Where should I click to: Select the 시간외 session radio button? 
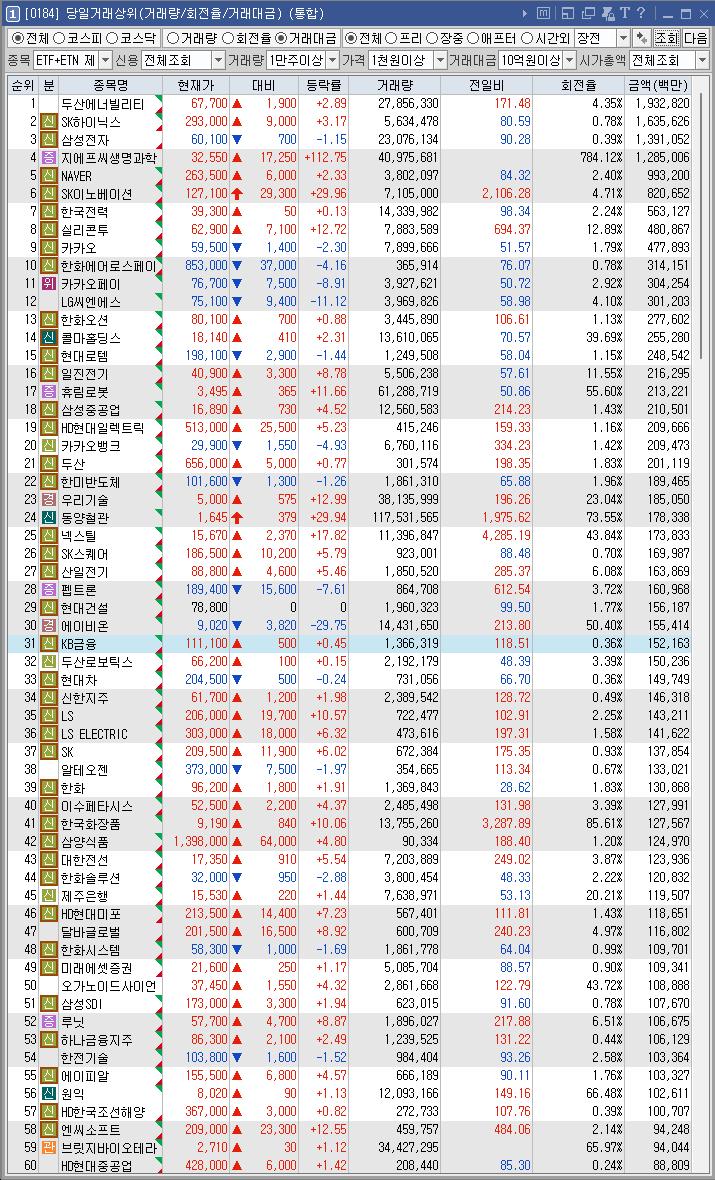[544, 38]
